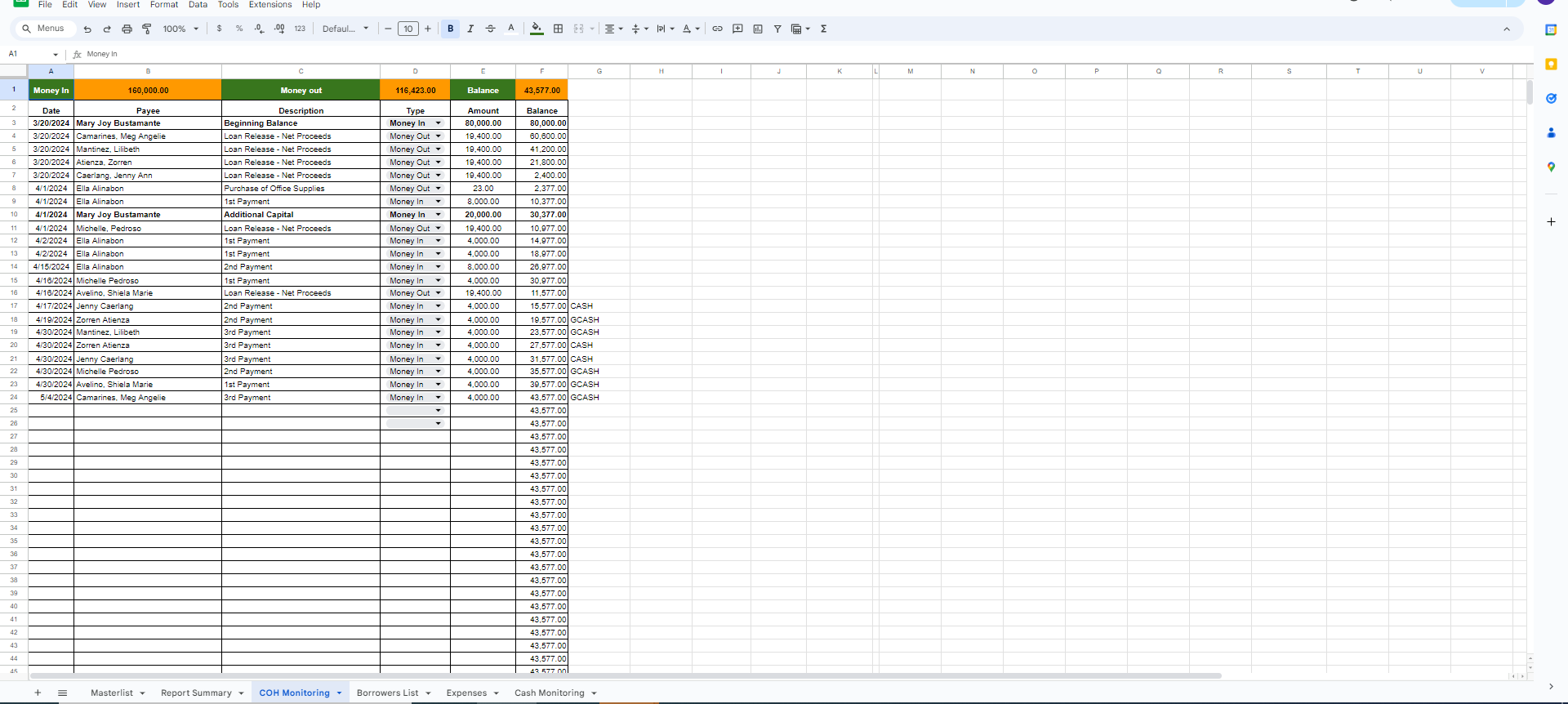Open the Name box A1 dropdown arrow

(x=56, y=55)
